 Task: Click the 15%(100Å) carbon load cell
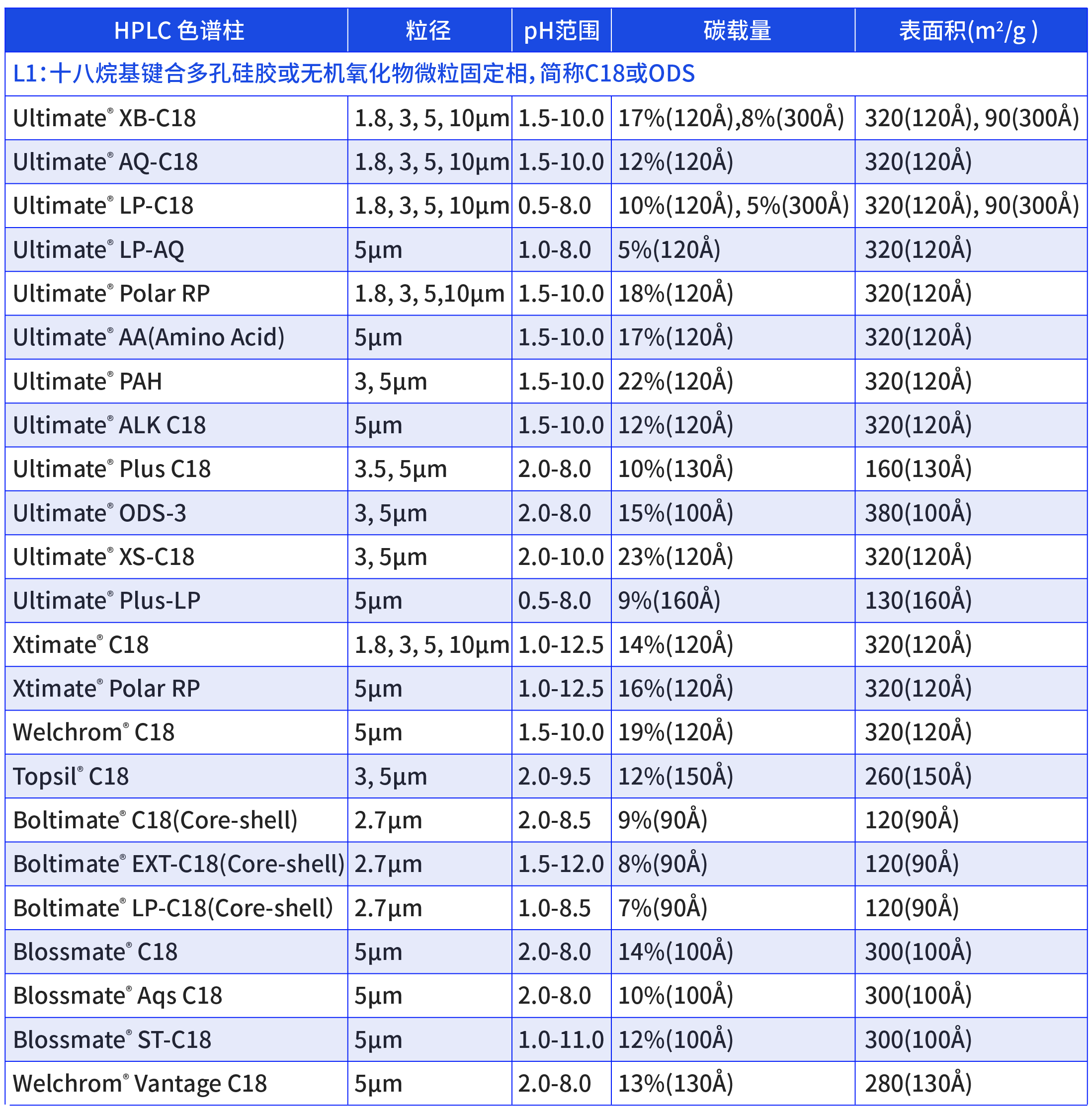675,513
